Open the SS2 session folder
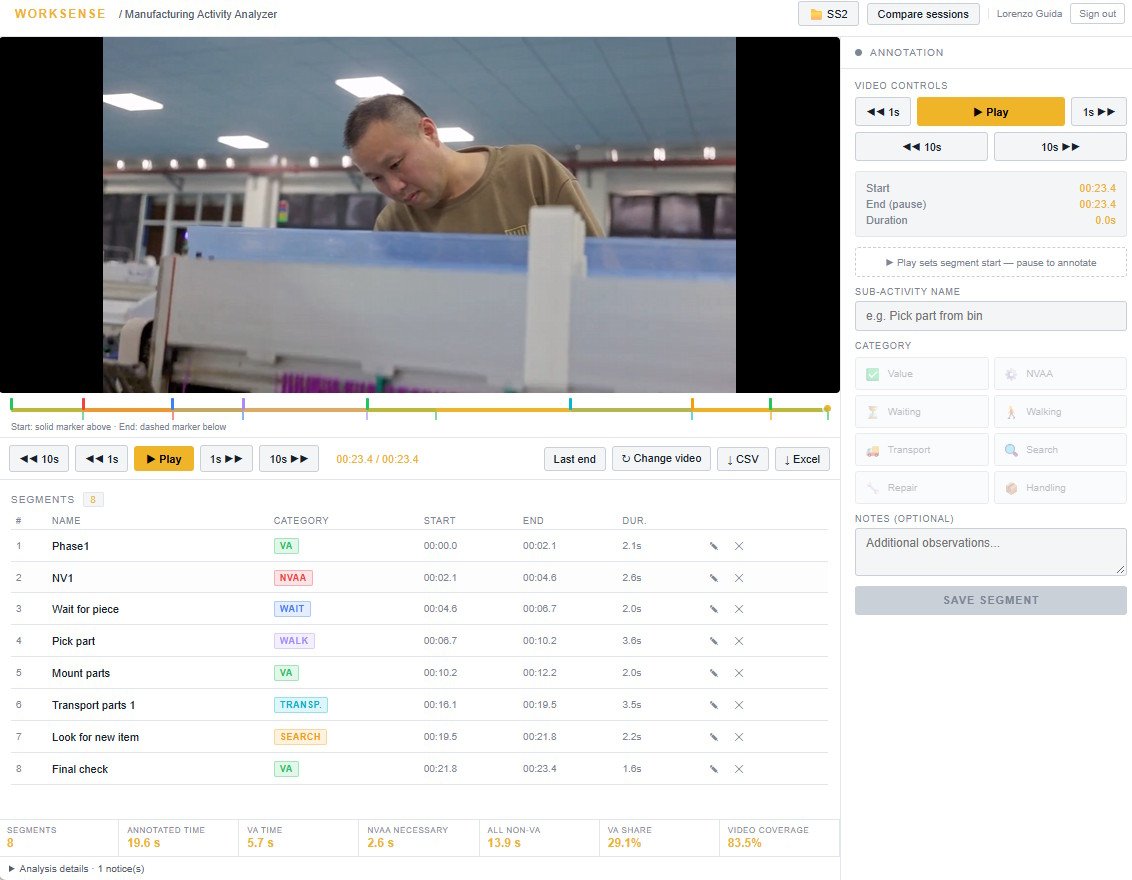This screenshot has height=880, width=1132. tap(828, 14)
